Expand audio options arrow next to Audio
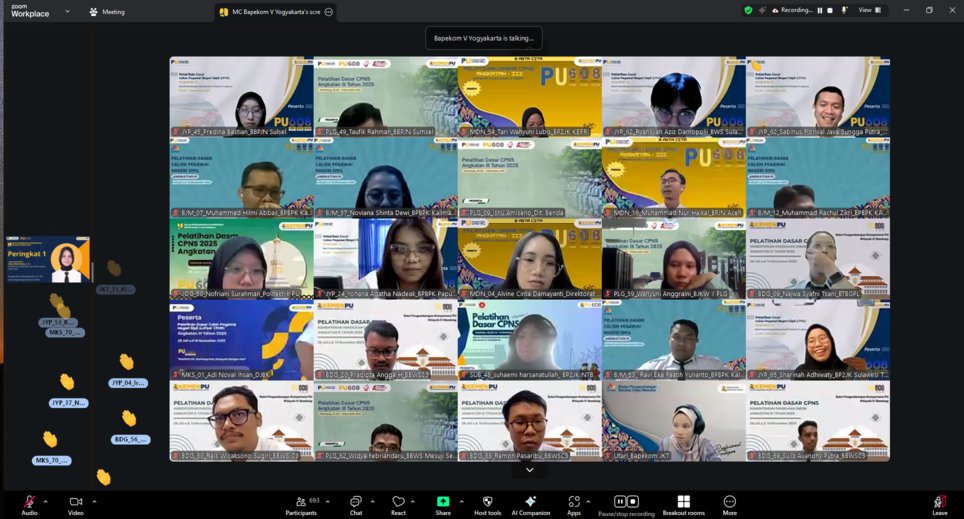 point(45,502)
